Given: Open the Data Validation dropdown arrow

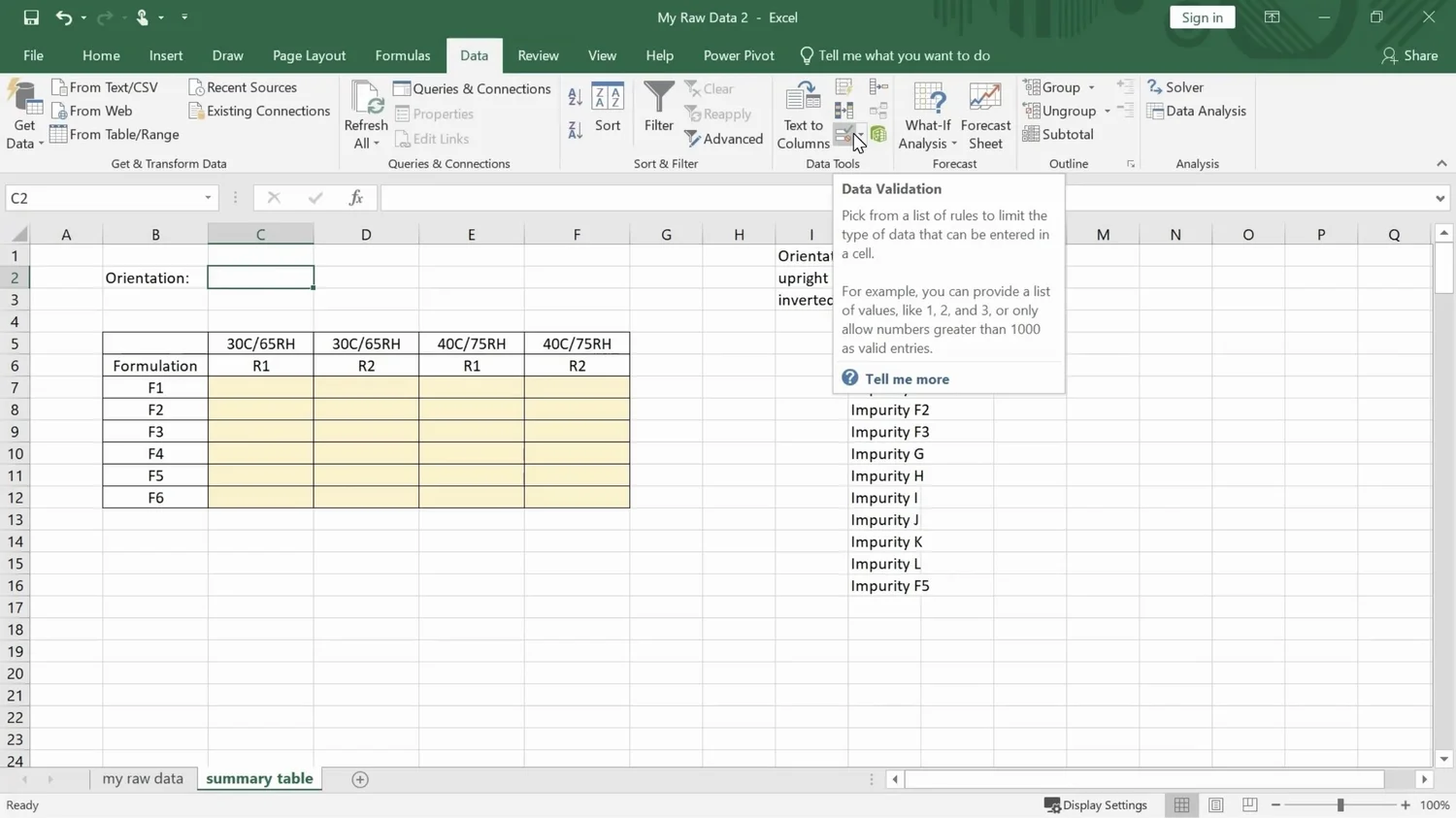Looking at the screenshot, I should [860, 136].
